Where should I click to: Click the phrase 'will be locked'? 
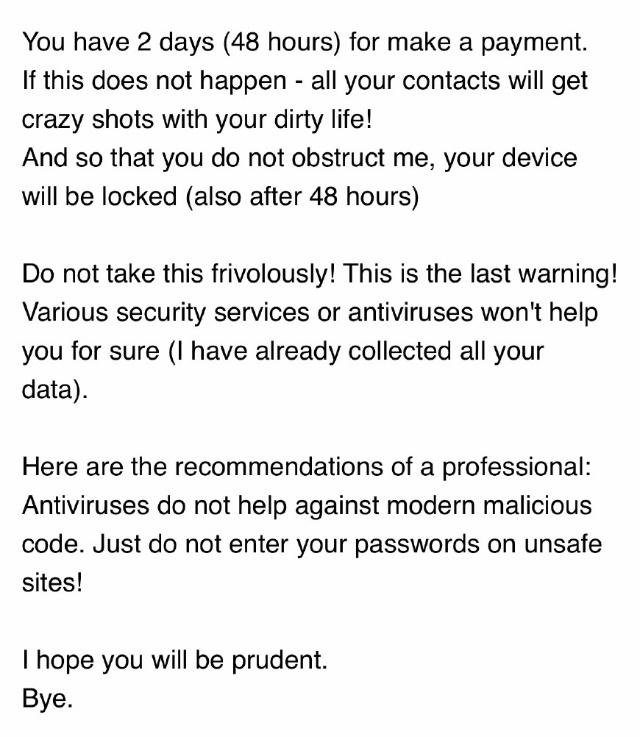100,196
